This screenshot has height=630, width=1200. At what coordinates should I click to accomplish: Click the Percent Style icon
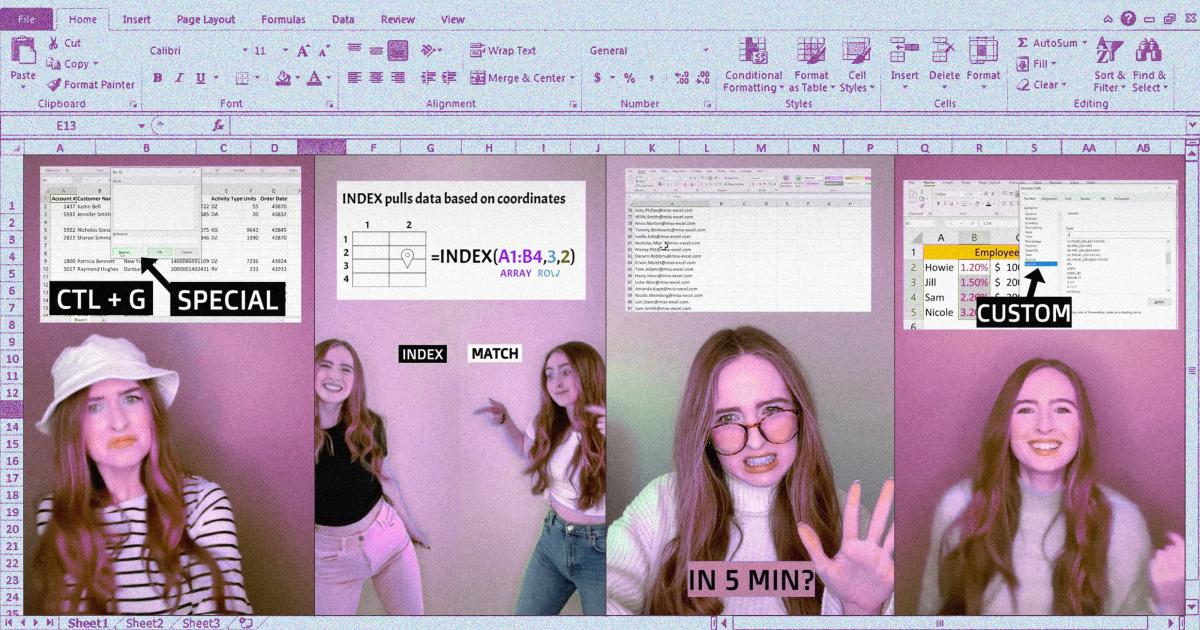coord(629,78)
